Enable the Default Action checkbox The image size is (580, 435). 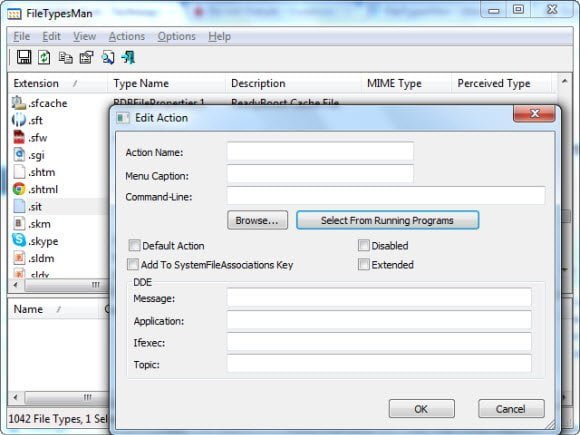pos(134,245)
